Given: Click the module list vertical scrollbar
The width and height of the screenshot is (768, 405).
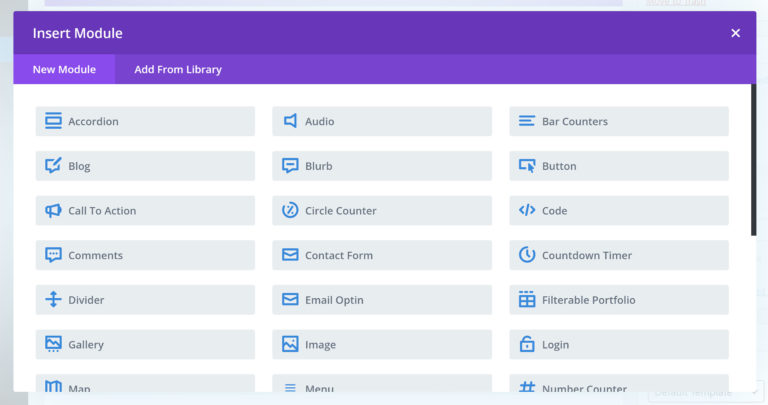Looking at the screenshot, I should [x=753, y=160].
